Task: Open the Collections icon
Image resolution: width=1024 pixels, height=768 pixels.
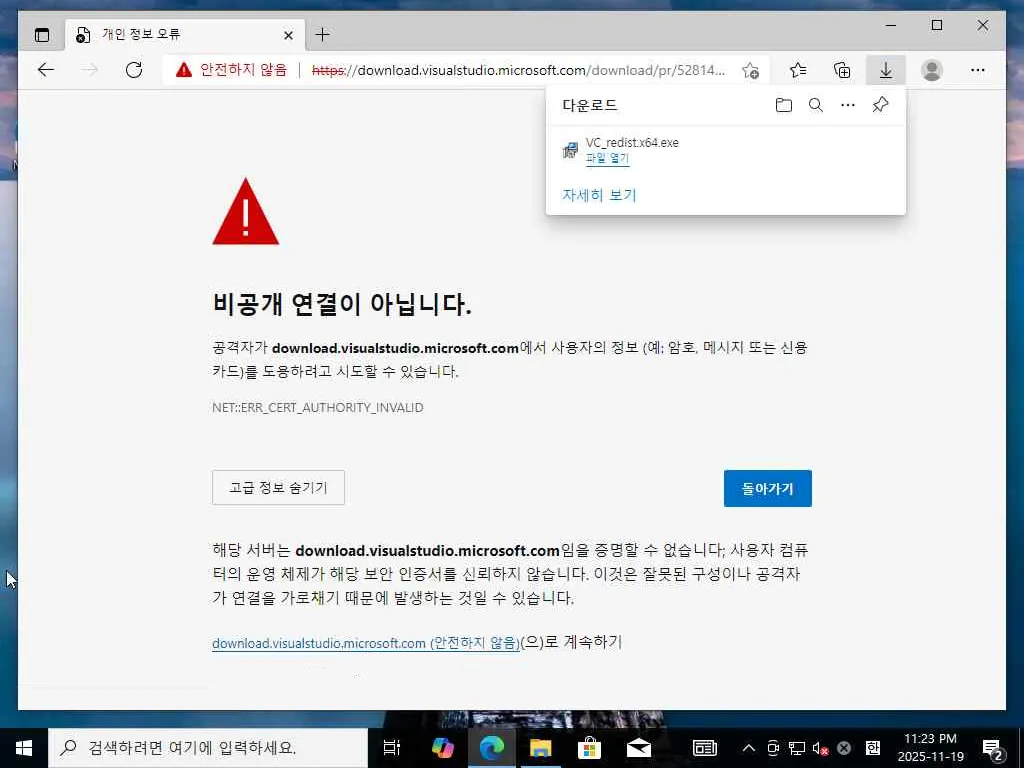Action: point(842,70)
